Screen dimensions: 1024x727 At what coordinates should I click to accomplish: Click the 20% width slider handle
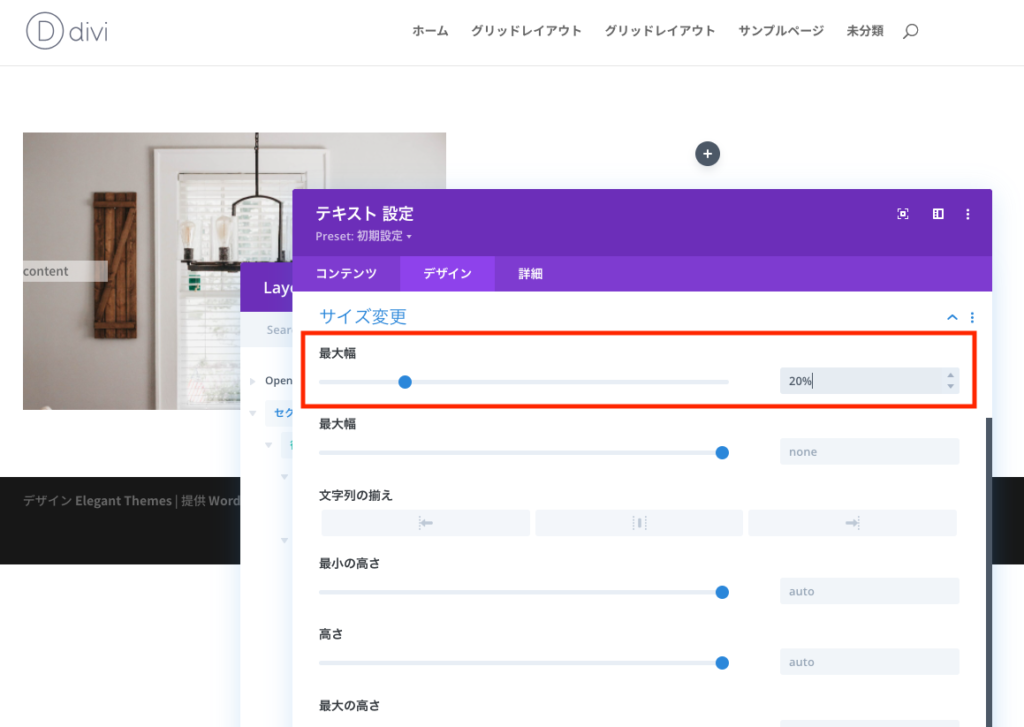405,381
